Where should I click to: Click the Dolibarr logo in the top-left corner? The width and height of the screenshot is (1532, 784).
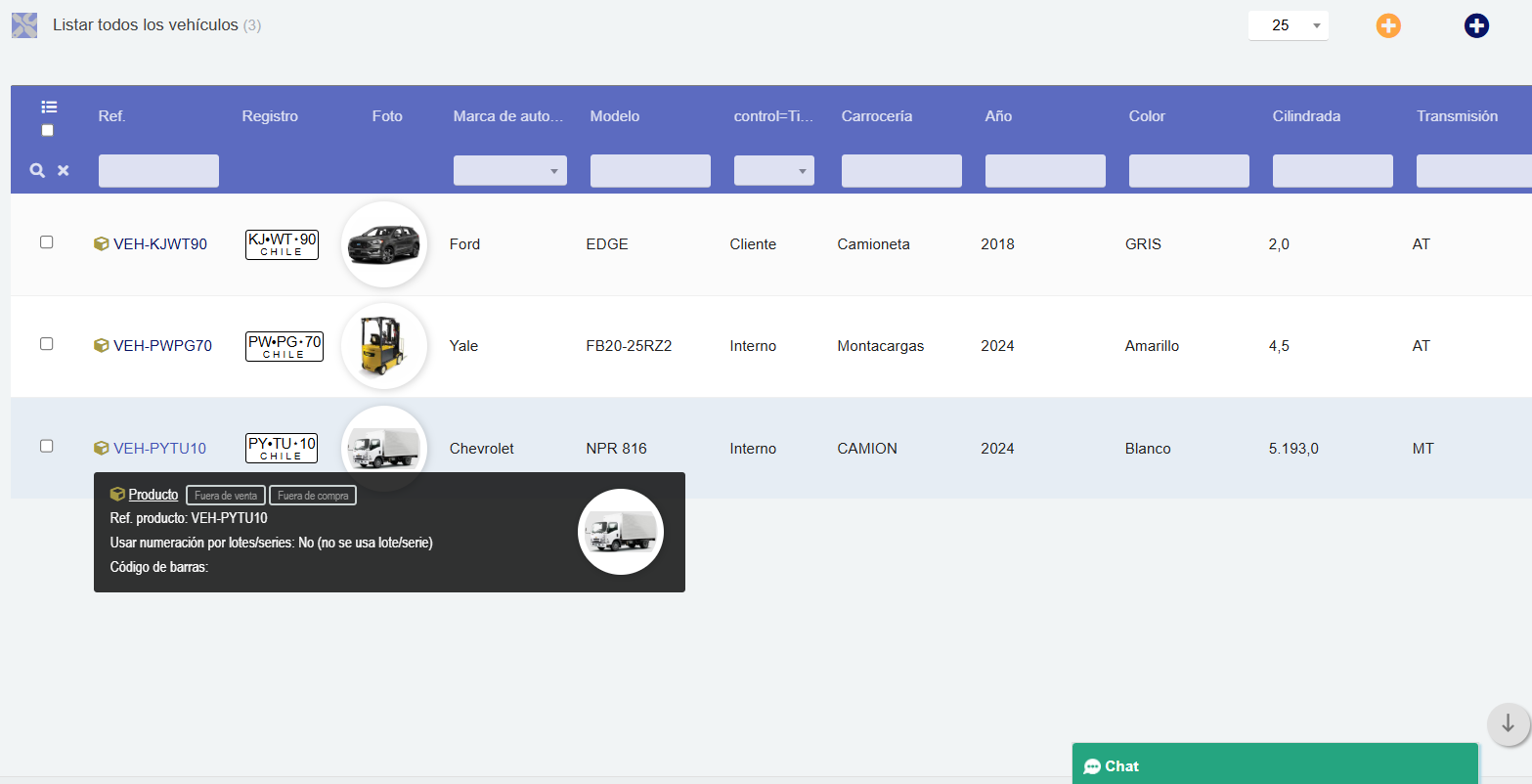23,24
